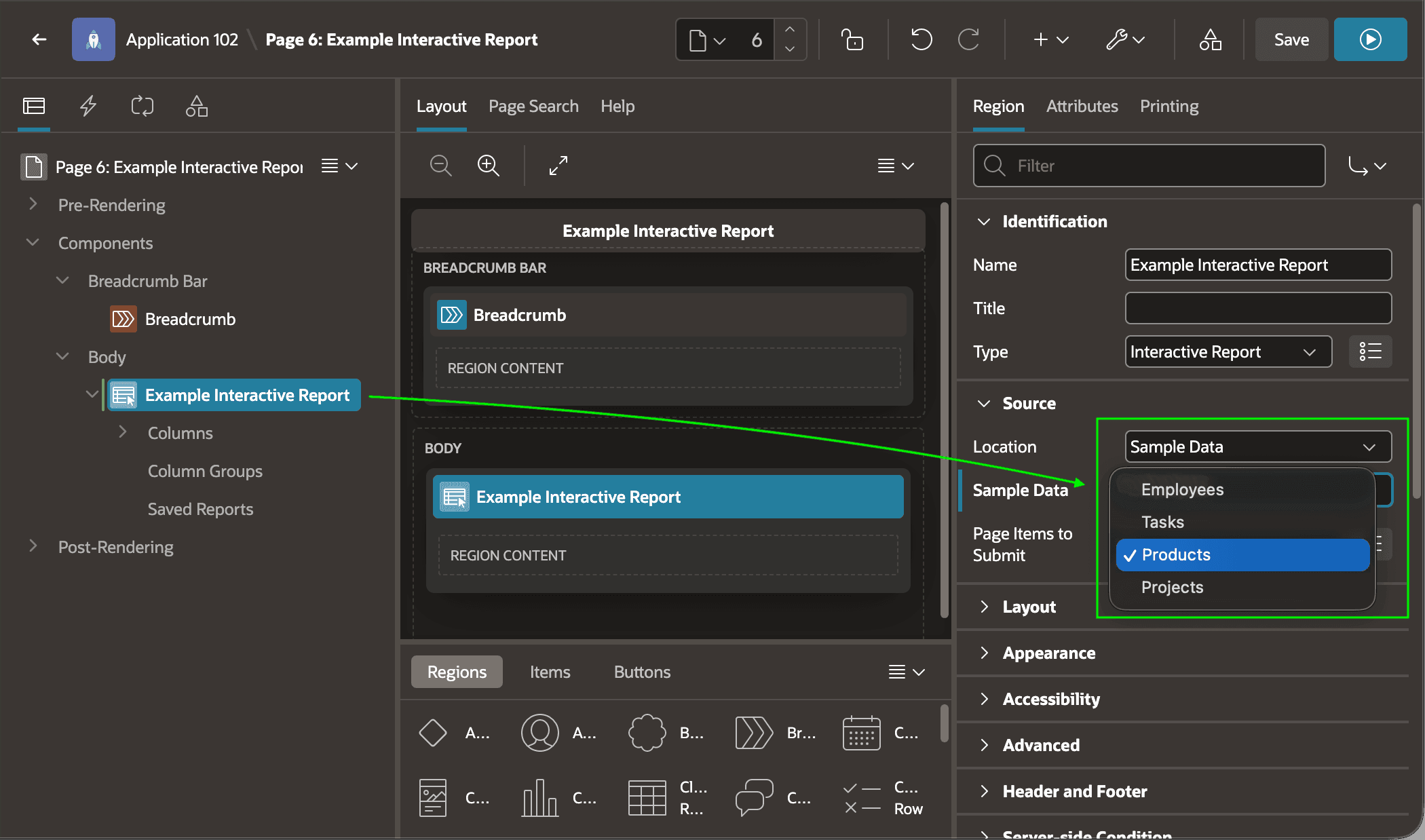Select Saved Reports in the tree
The image size is (1425, 840).
coord(200,509)
